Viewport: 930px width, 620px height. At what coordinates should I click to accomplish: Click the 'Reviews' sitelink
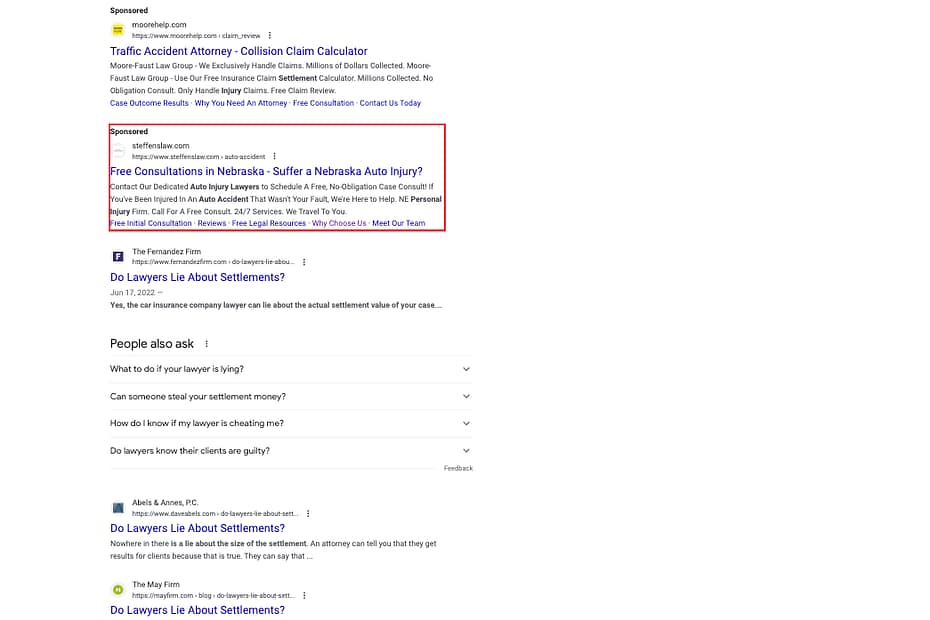[x=212, y=224]
